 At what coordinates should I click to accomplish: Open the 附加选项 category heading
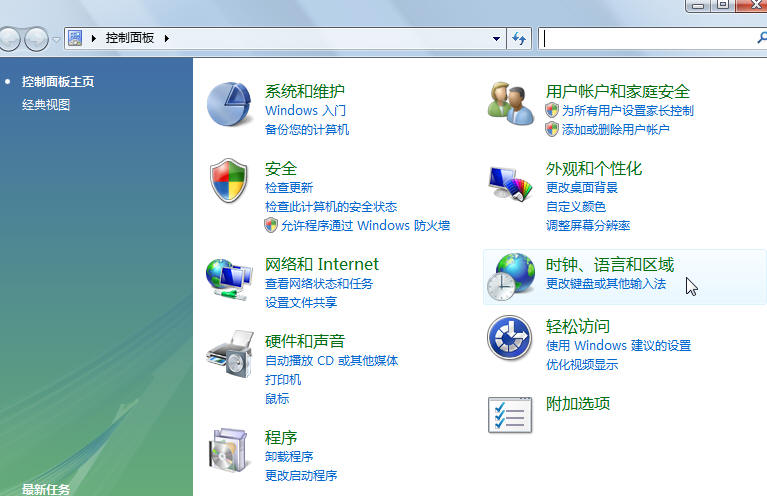point(578,404)
